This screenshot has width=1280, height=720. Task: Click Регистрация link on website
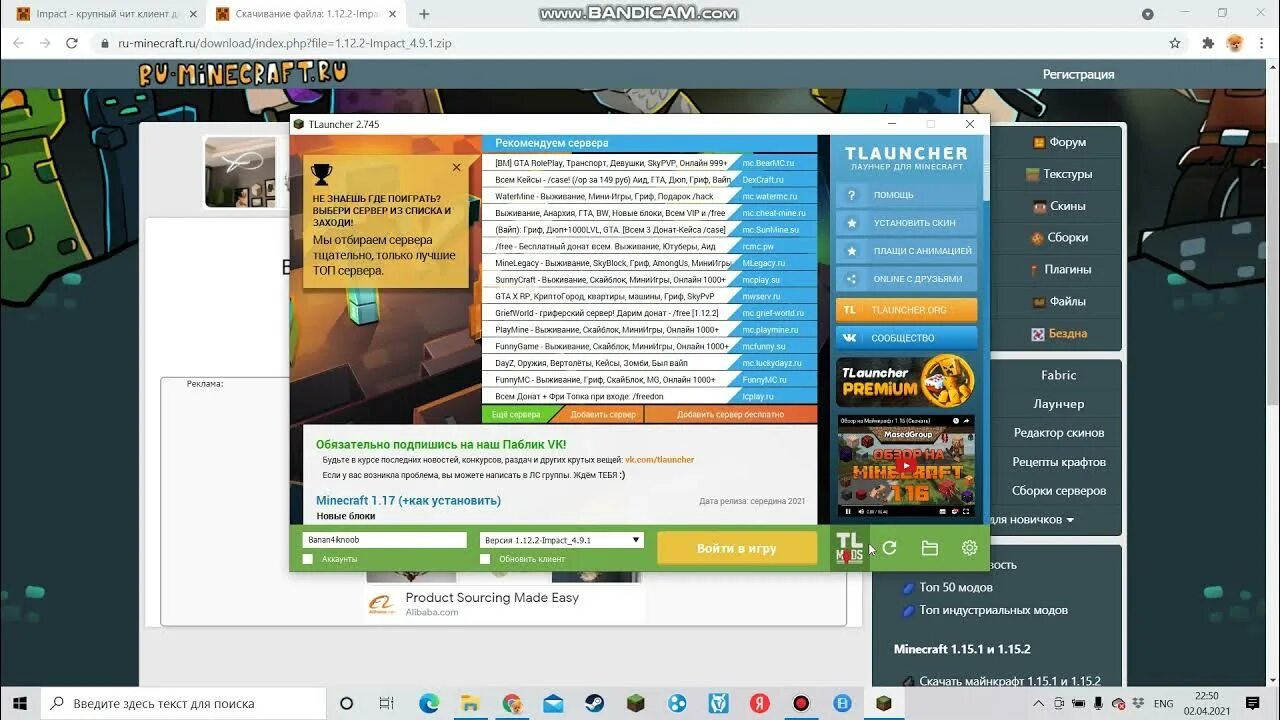(1078, 74)
